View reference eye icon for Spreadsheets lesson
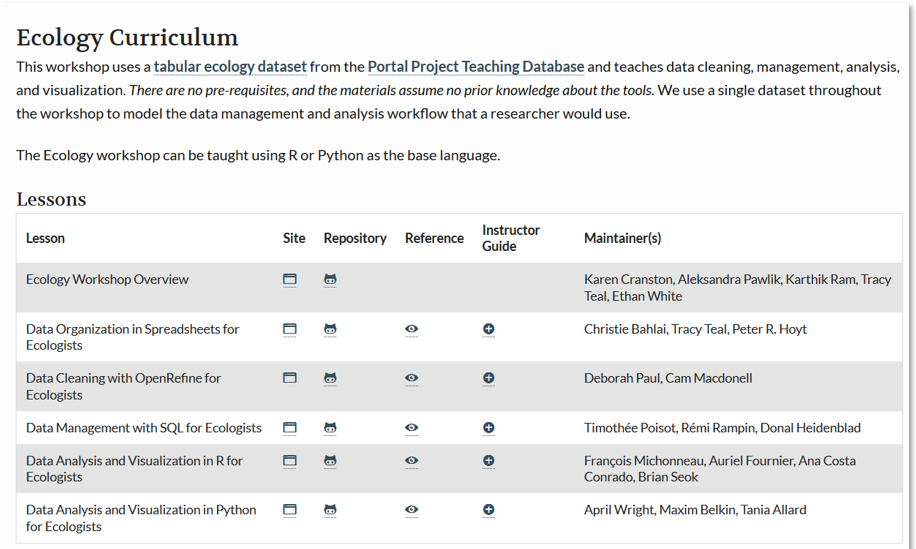916x549 pixels. click(411, 329)
